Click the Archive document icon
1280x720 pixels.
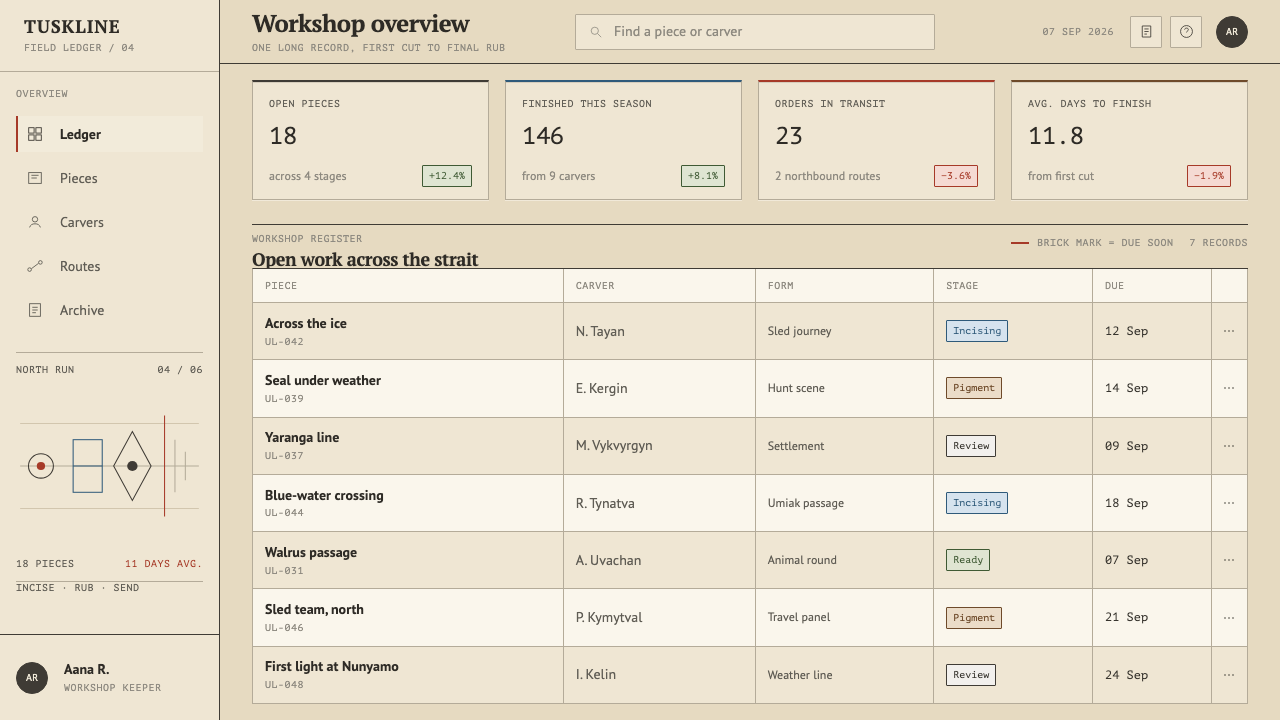(x=35, y=310)
